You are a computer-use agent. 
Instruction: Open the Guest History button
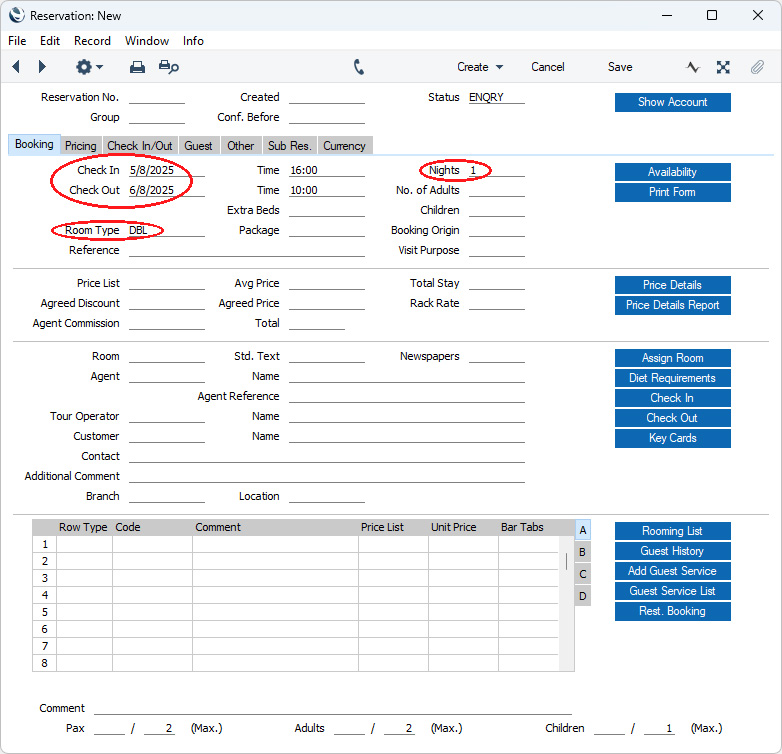tap(672, 551)
